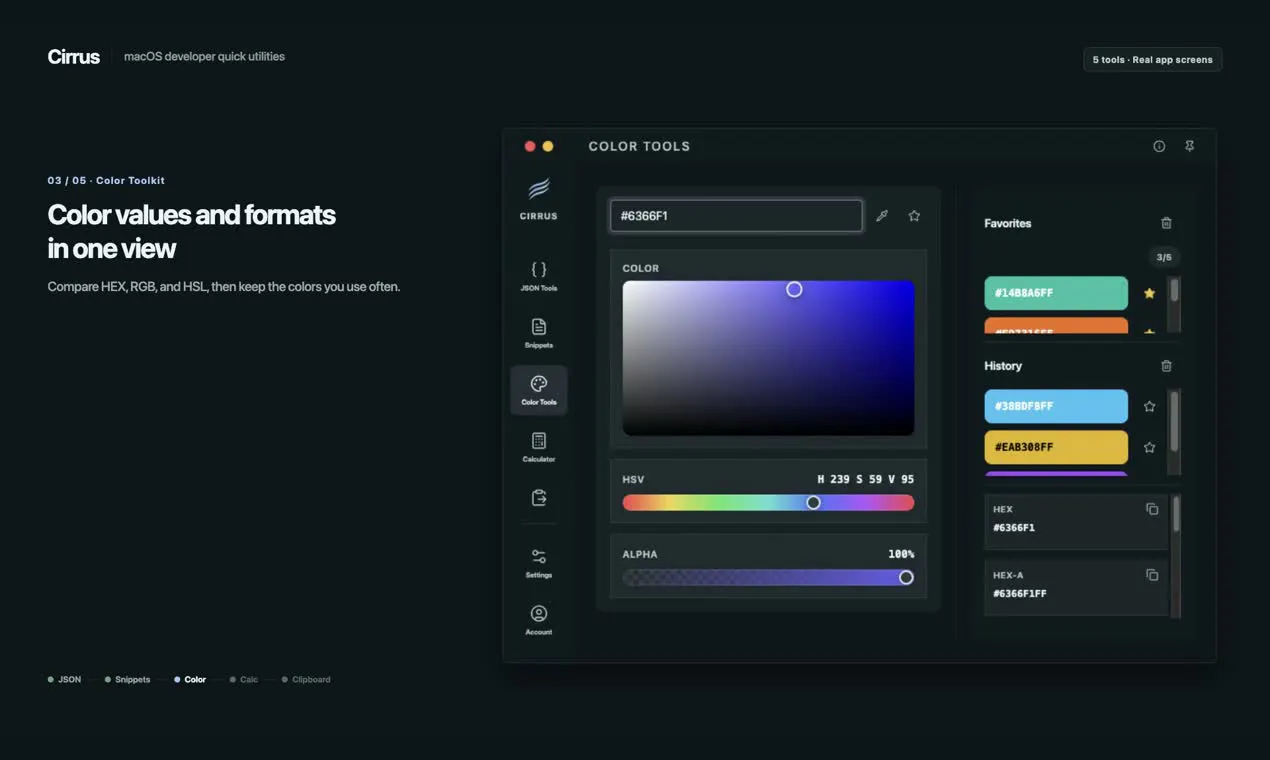1270x760 pixels.
Task: Click the Favorites heading
Action: (x=1007, y=223)
